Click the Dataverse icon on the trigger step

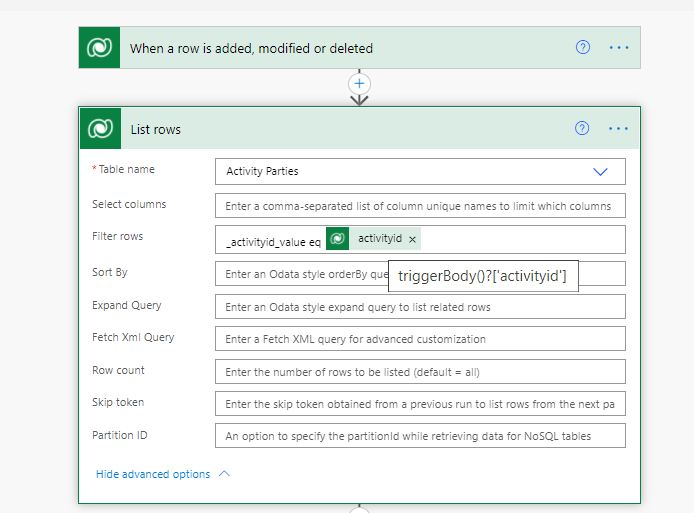100,48
